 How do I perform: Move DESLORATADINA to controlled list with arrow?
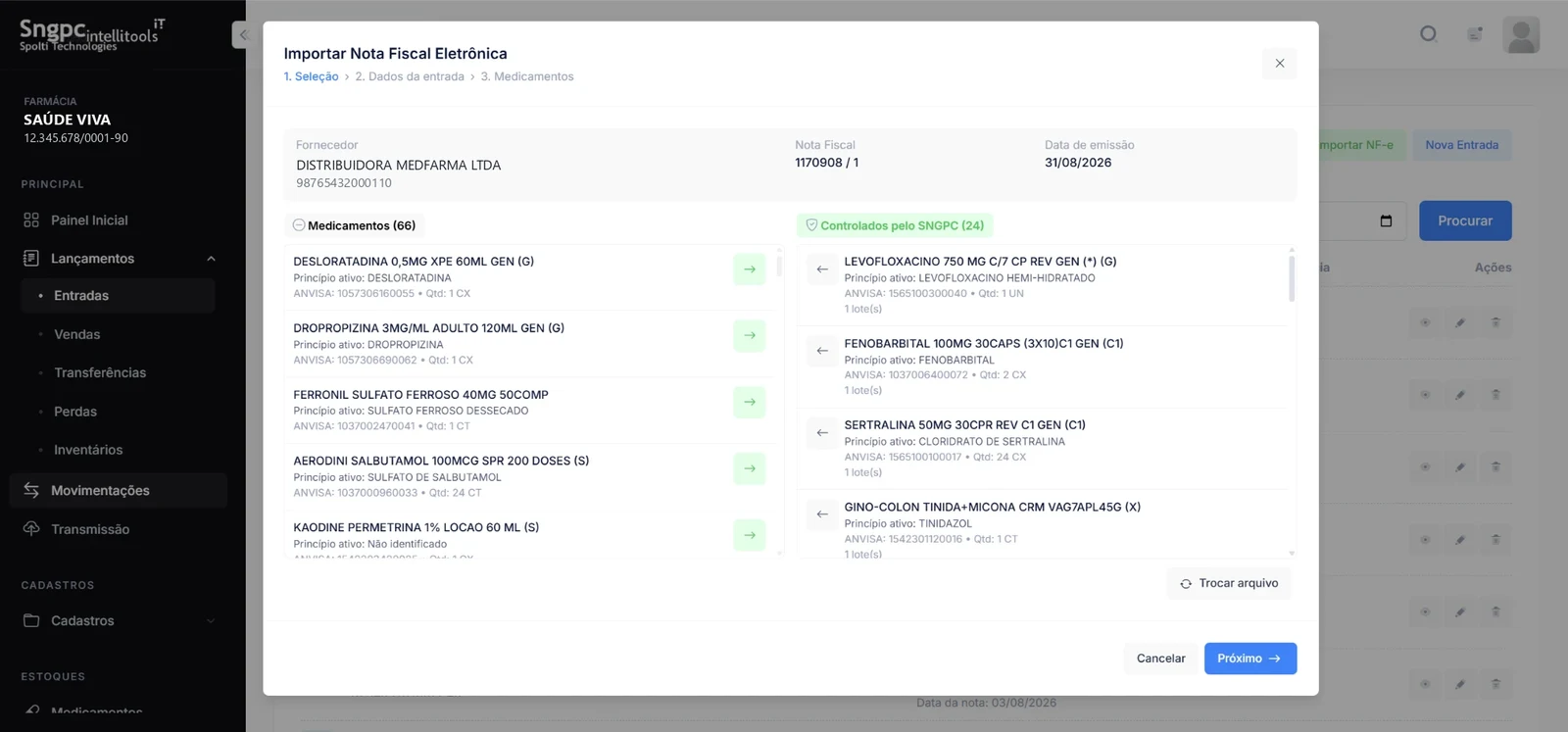749,269
